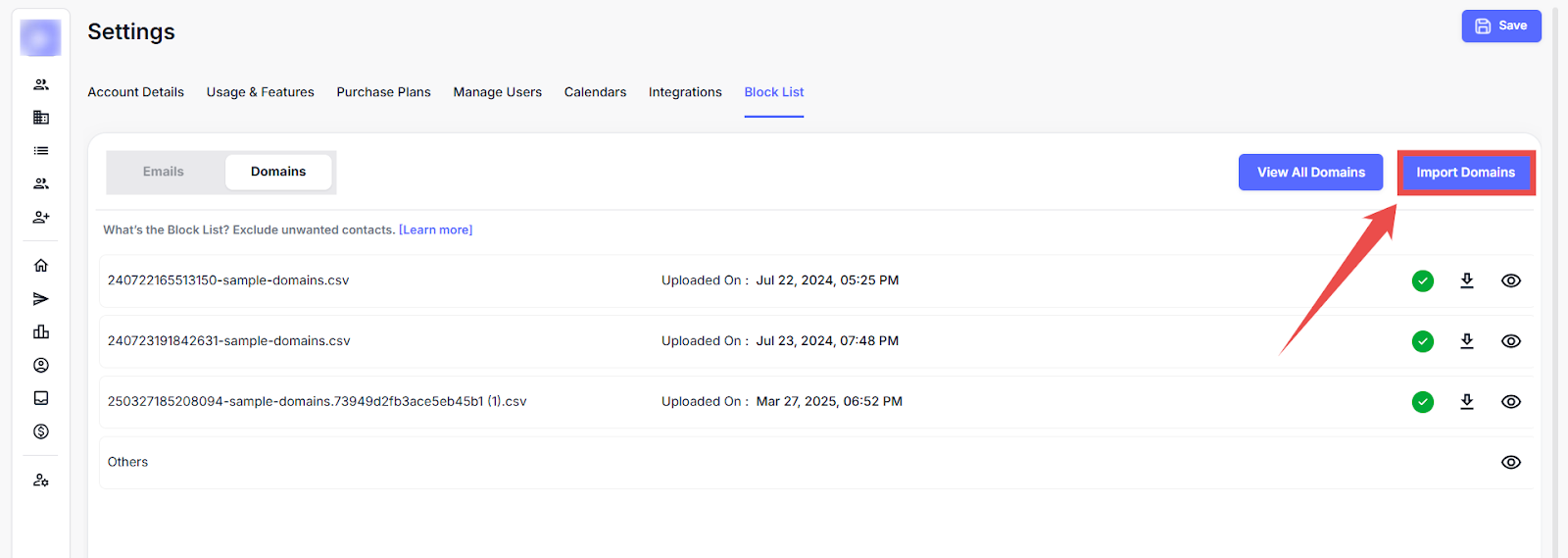Click the Import Domains button

point(1465,173)
